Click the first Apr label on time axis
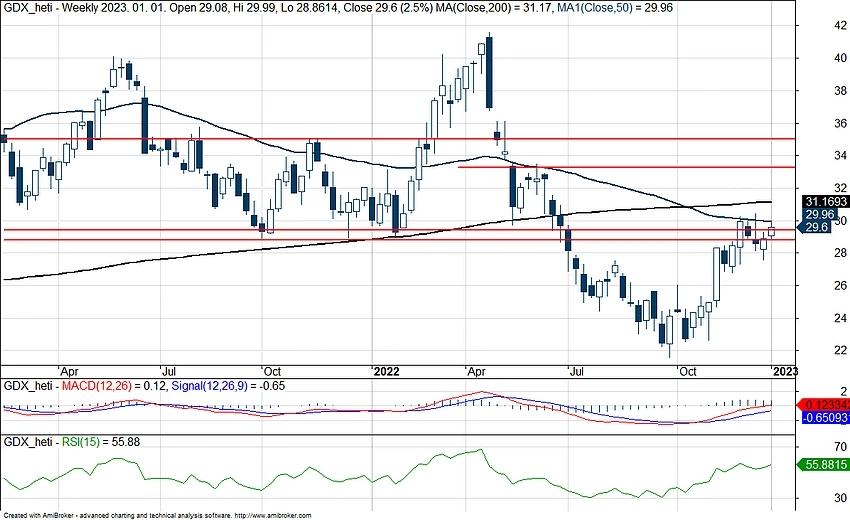This screenshot has width=850, height=520. click(69, 371)
